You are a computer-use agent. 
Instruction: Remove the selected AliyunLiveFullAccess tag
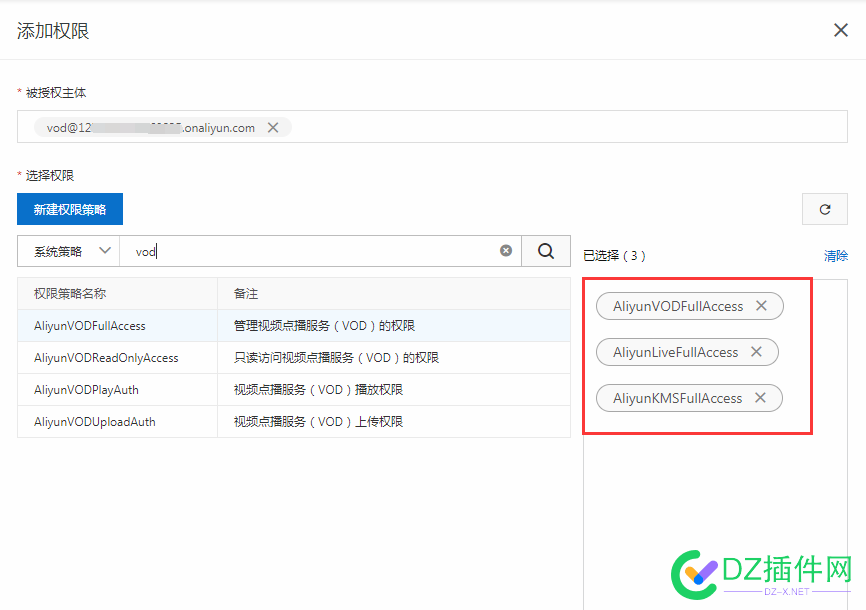pos(756,351)
